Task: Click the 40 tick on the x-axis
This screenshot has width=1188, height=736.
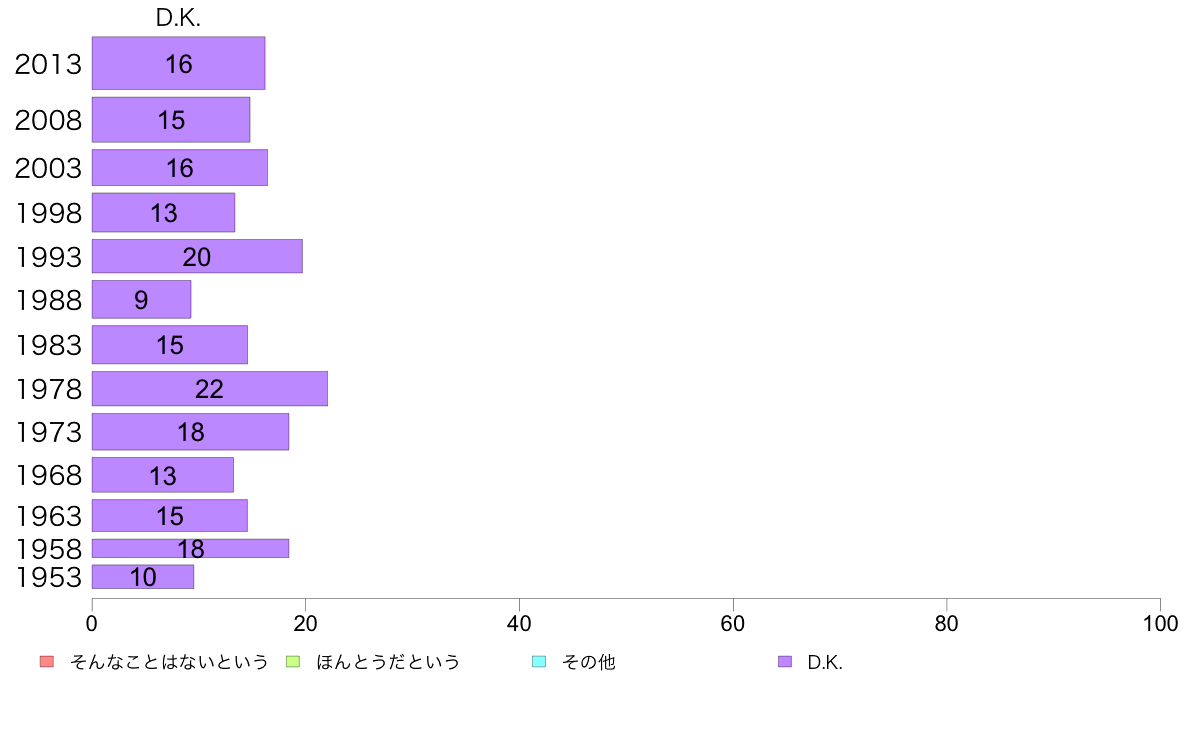Action: click(x=519, y=623)
